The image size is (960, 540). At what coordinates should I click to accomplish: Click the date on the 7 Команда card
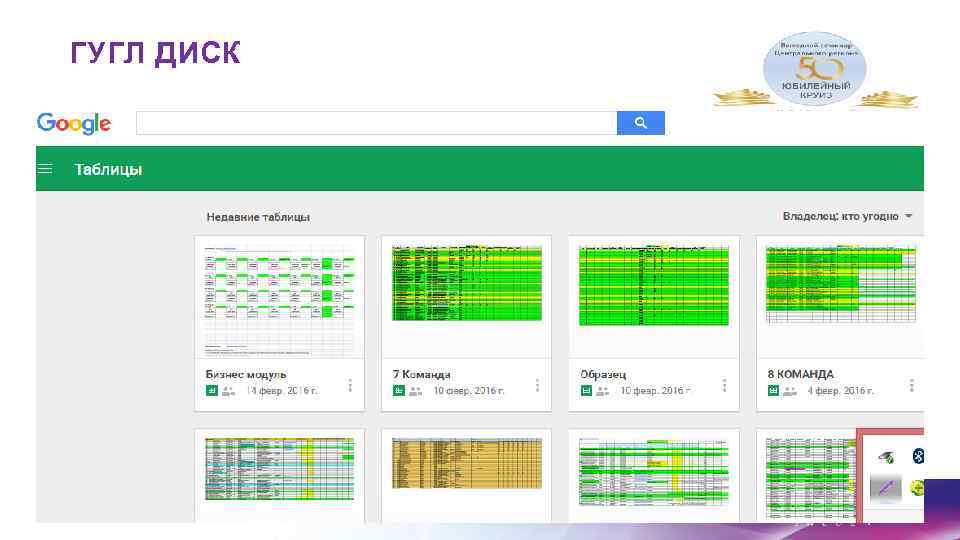[469, 391]
